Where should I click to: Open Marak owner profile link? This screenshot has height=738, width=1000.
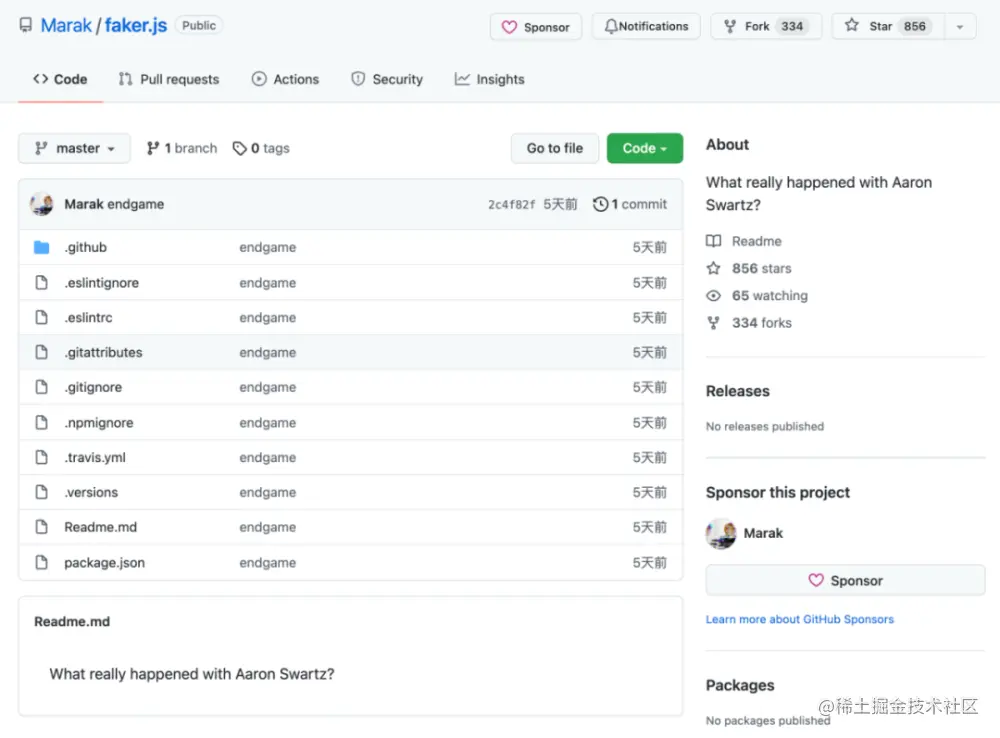pyautogui.click(x=66, y=26)
